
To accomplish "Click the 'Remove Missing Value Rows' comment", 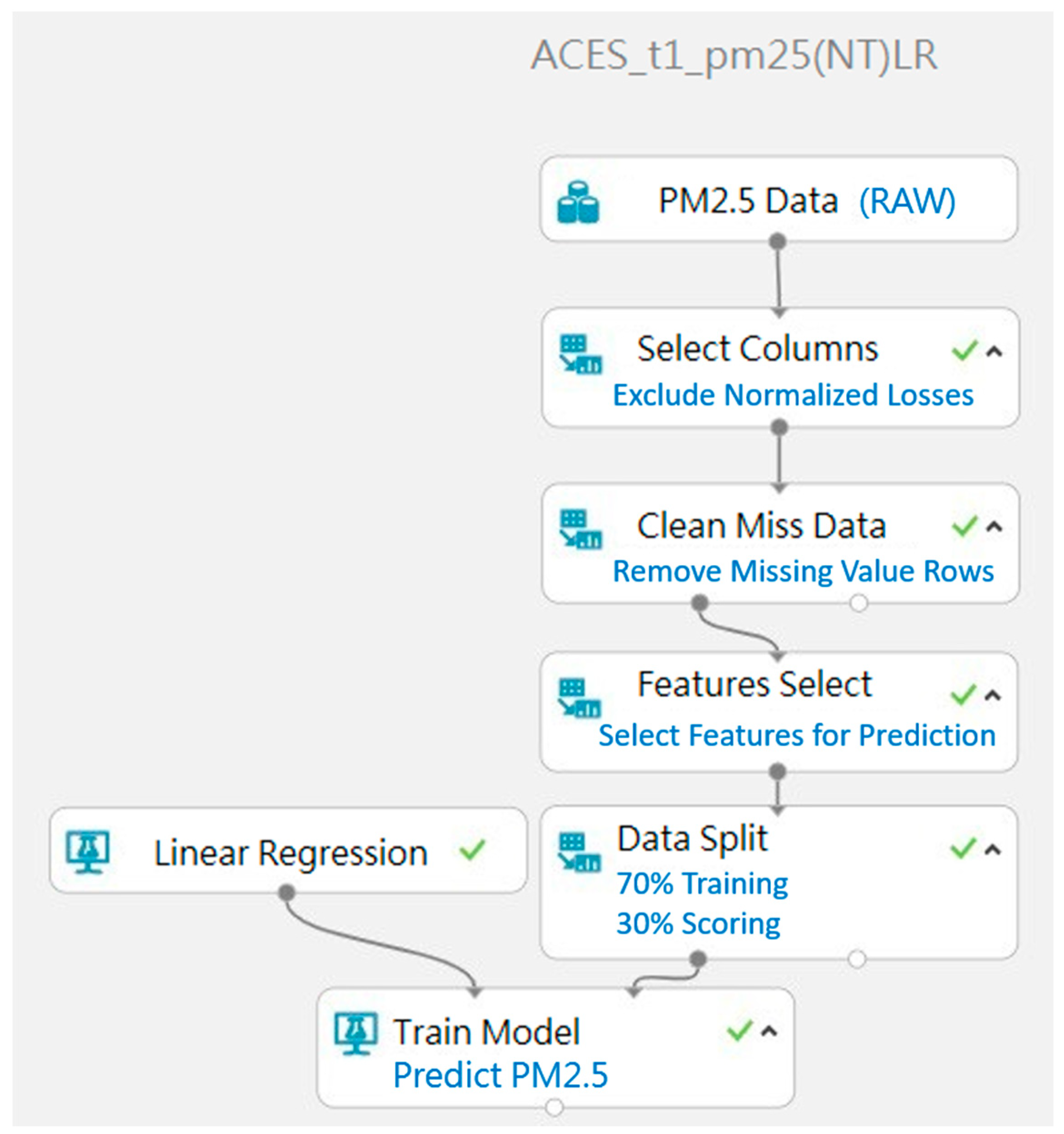I will (803, 570).
